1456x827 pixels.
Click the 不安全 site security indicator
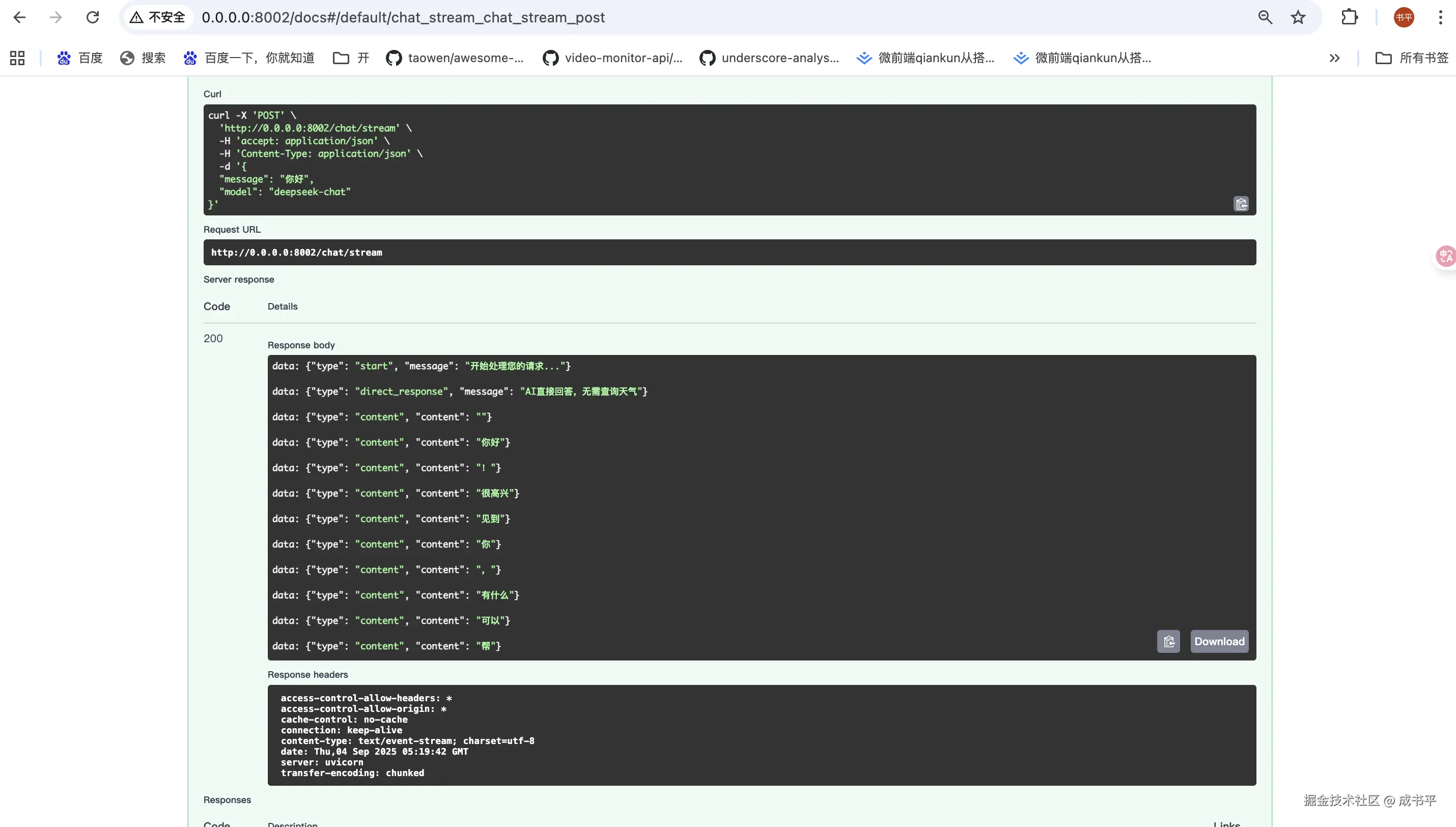157,18
